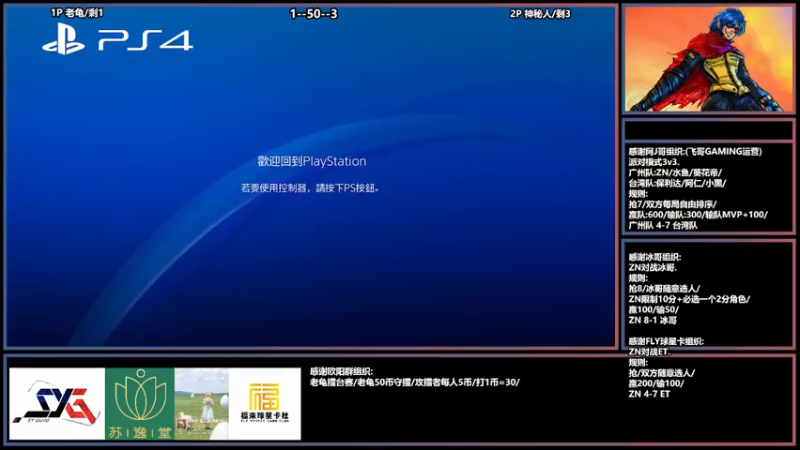Open the meadow girl with sheep image
Viewport: 800px width, 450px height.
[x=202, y=404]
